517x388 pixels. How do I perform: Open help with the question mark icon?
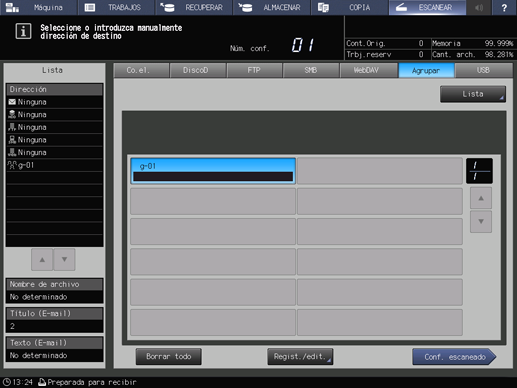click(x=504, y=7)
